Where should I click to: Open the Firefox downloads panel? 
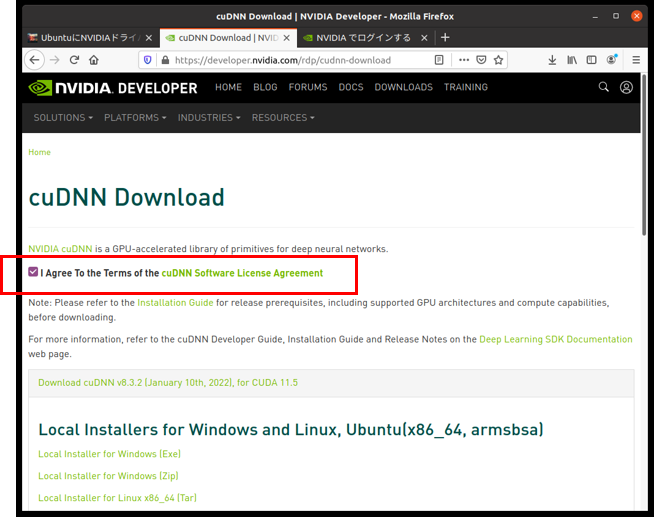click(x=552, y=60)
